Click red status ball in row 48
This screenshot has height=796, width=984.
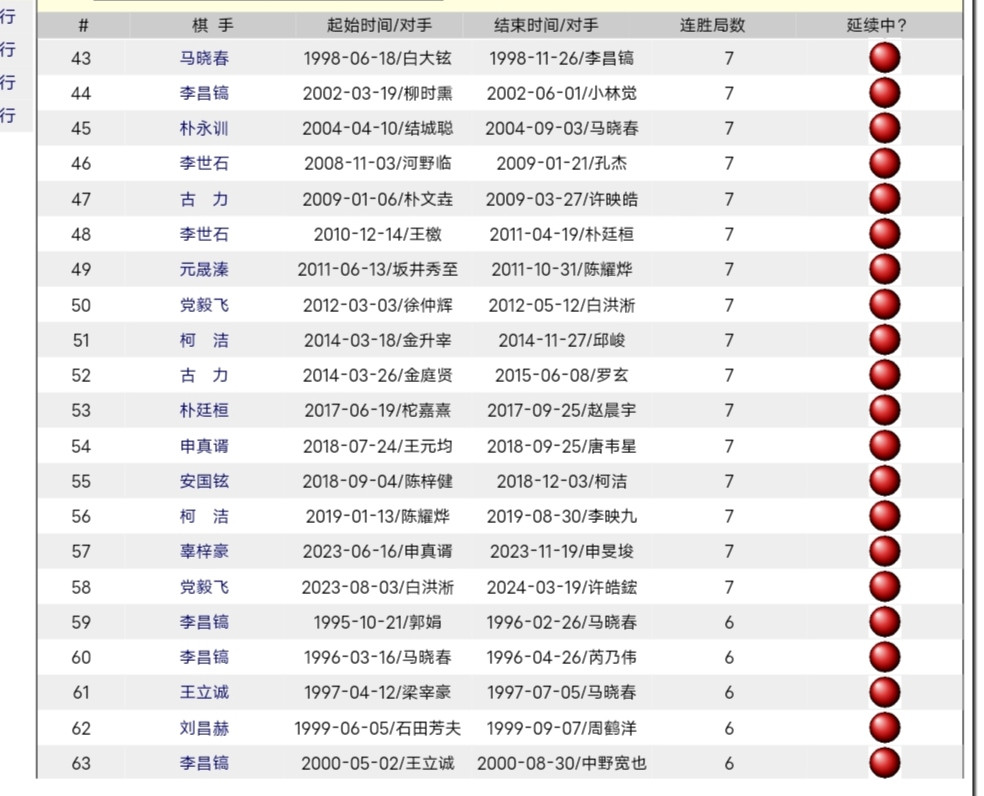pyautogui.click(x=885, y=234)
